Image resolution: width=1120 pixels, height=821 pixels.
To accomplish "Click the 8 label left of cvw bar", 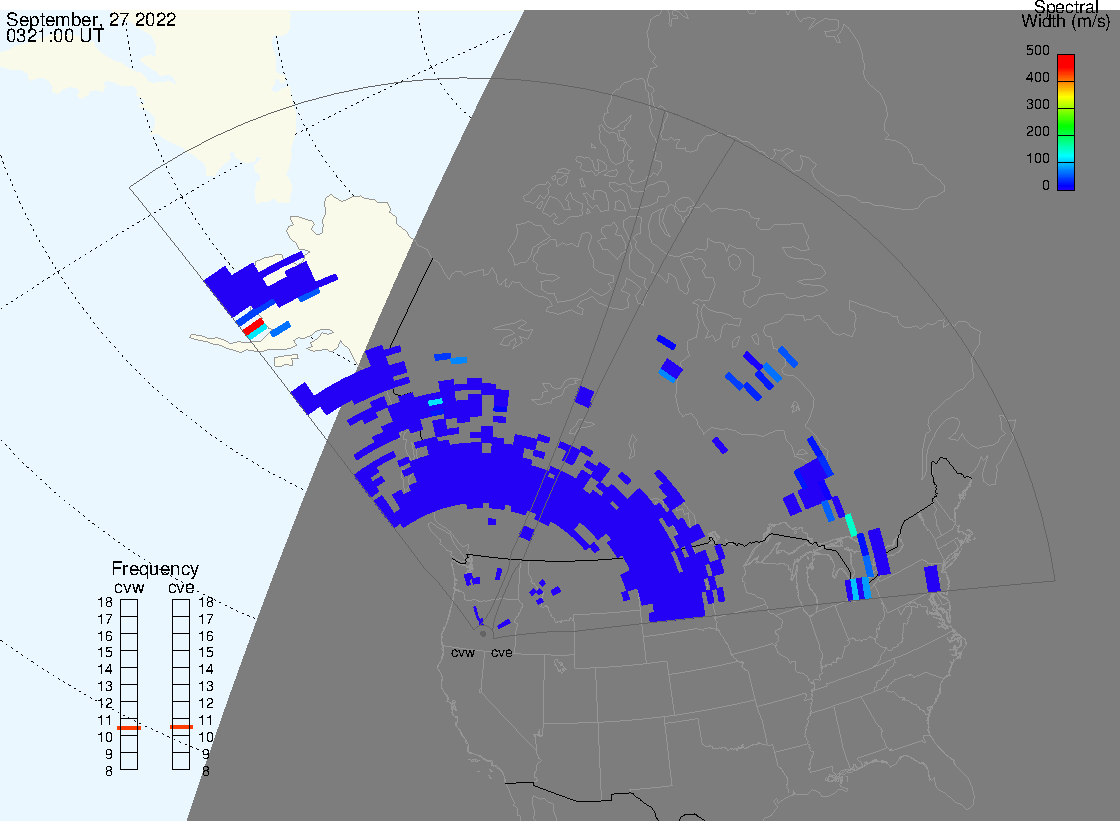I will coord(109,772).
